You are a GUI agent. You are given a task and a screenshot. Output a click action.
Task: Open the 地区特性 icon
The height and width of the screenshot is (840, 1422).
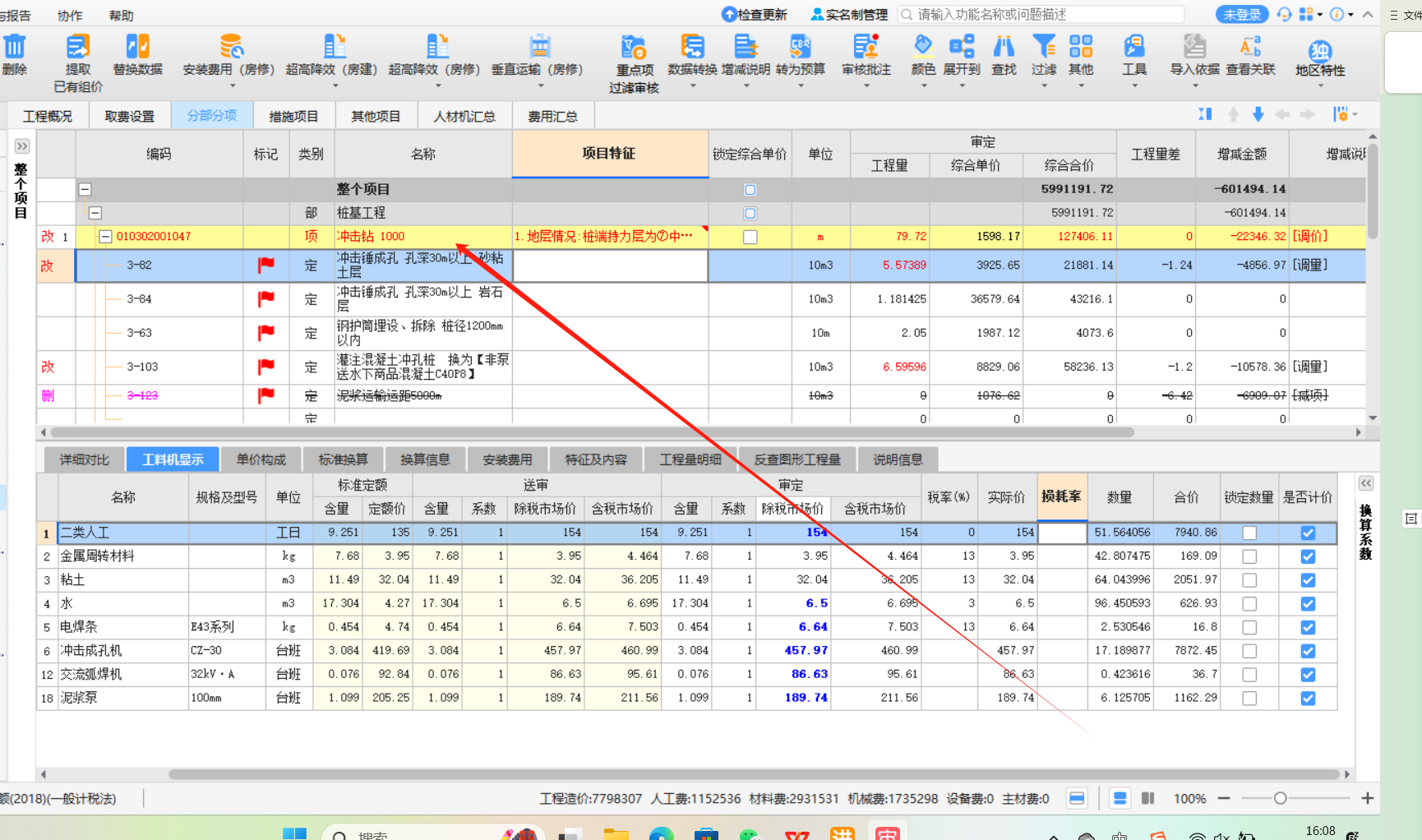tap(1320, 58)
